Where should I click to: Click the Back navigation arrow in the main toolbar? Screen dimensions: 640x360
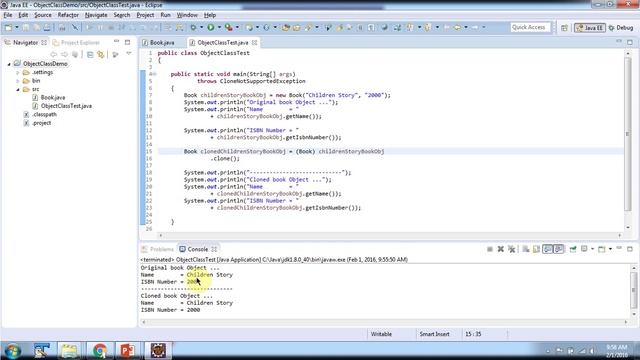point(458,27)
